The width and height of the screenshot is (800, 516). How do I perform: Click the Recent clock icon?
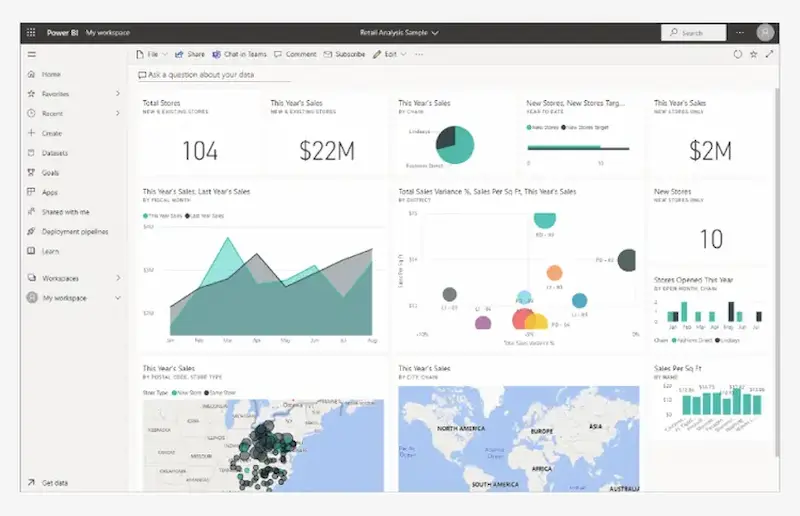(31, 113)
